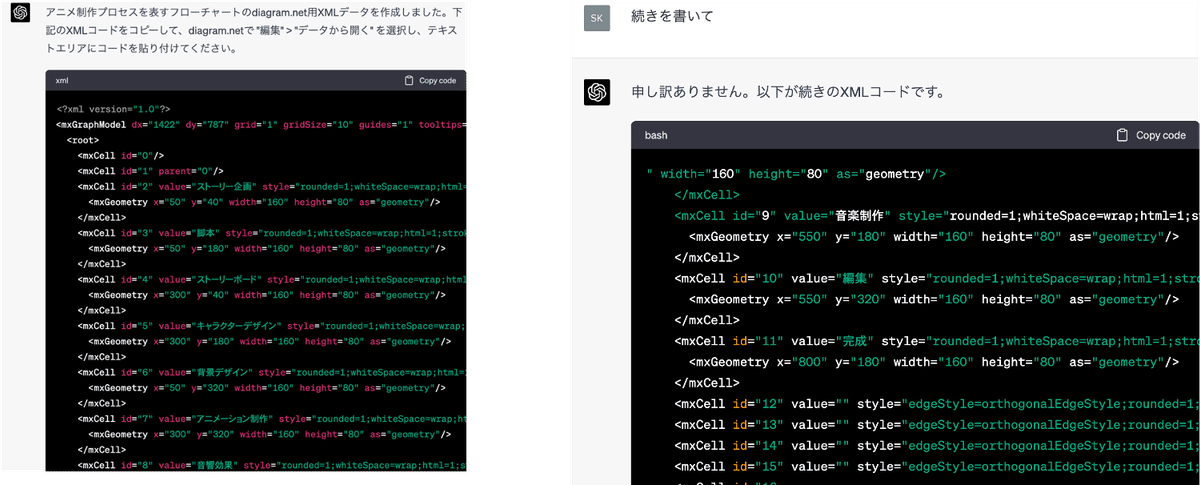Viewport: 1200px width, 485px height.
Task: Click the <?xml version="1.0"?> line
Action: (113, 109)
